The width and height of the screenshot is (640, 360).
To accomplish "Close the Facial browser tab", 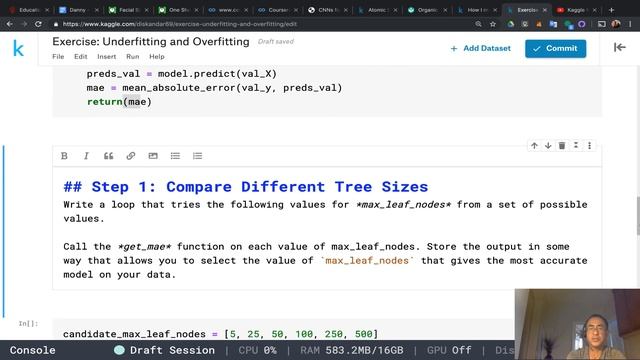I will point(146,10).
